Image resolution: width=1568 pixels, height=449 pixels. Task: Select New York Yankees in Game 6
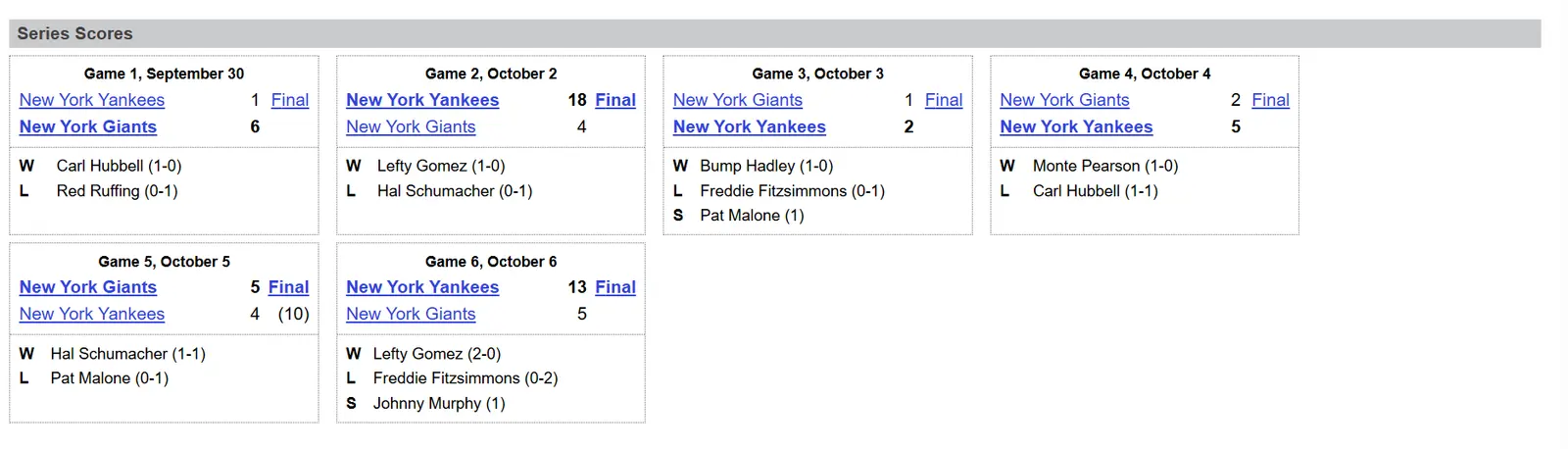pos(422,287)
